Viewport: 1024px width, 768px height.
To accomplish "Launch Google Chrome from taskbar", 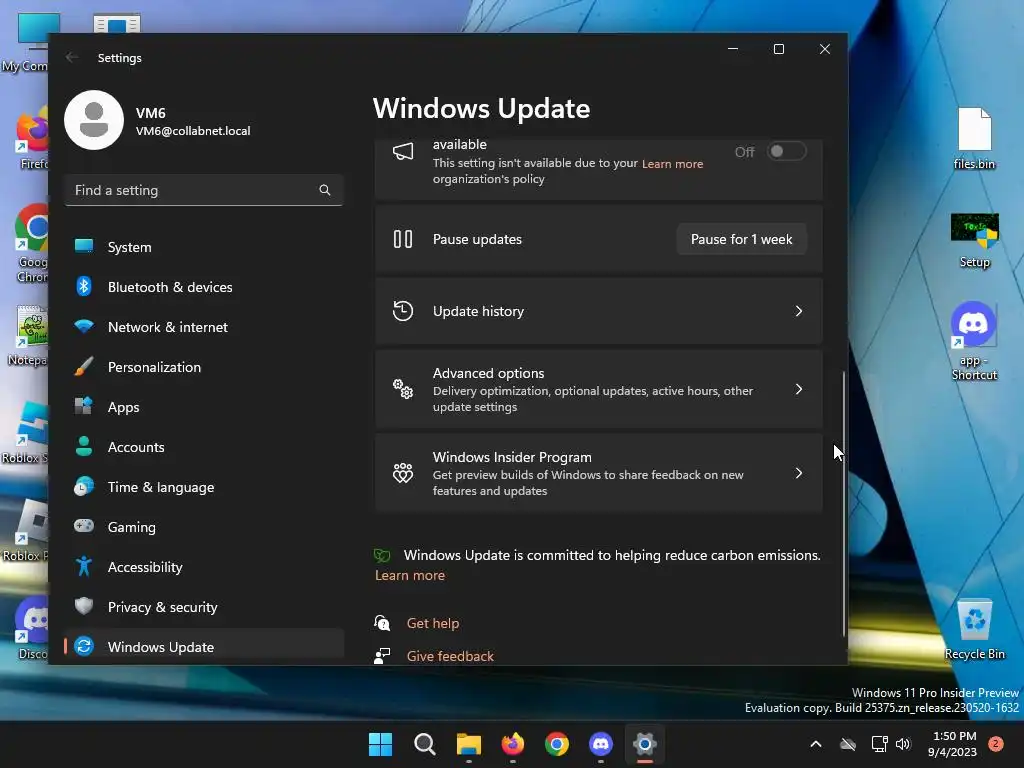I will (x=556, y=744).
